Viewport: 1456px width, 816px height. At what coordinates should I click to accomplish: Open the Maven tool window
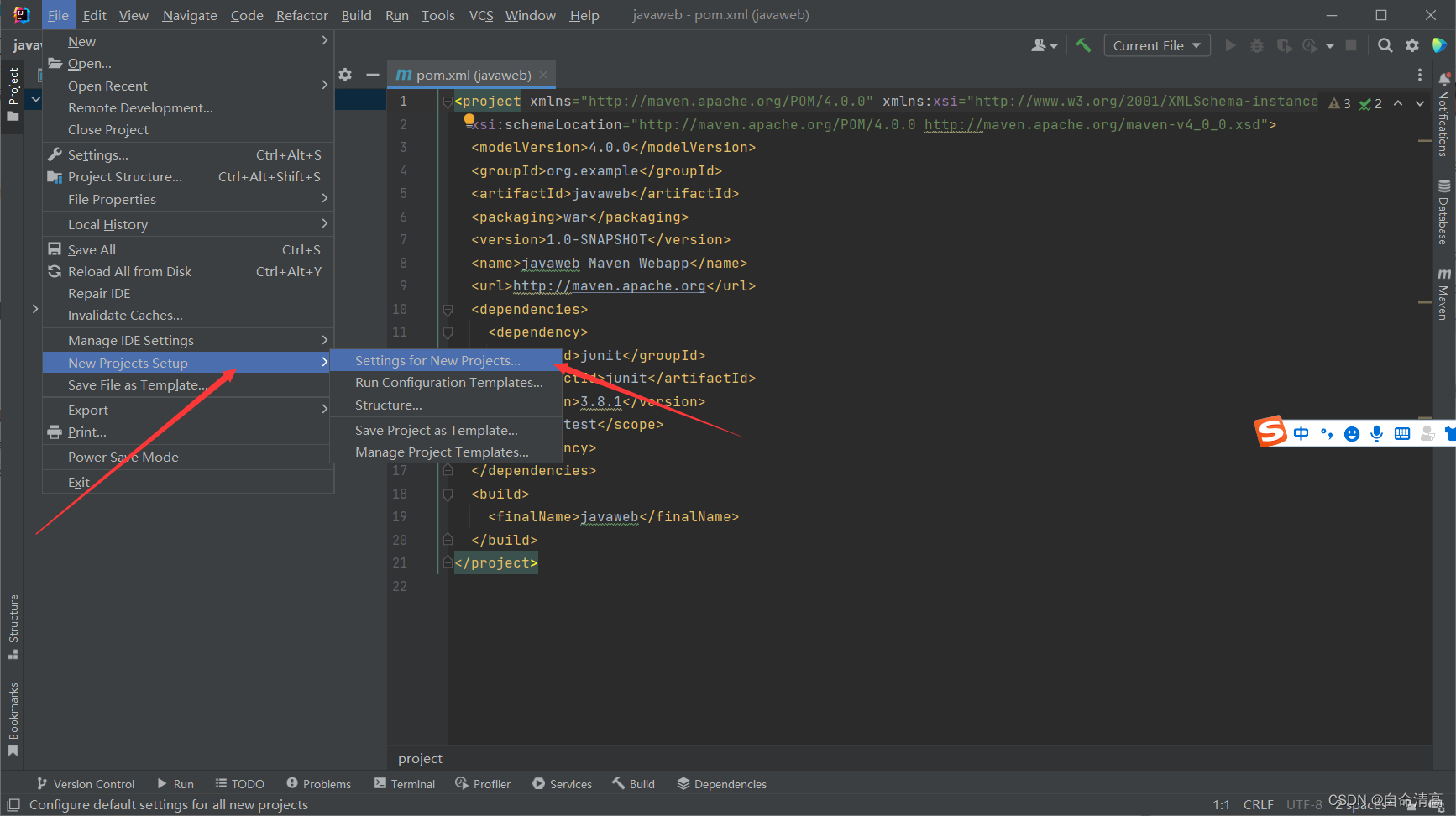click(x=1443, y=294)
